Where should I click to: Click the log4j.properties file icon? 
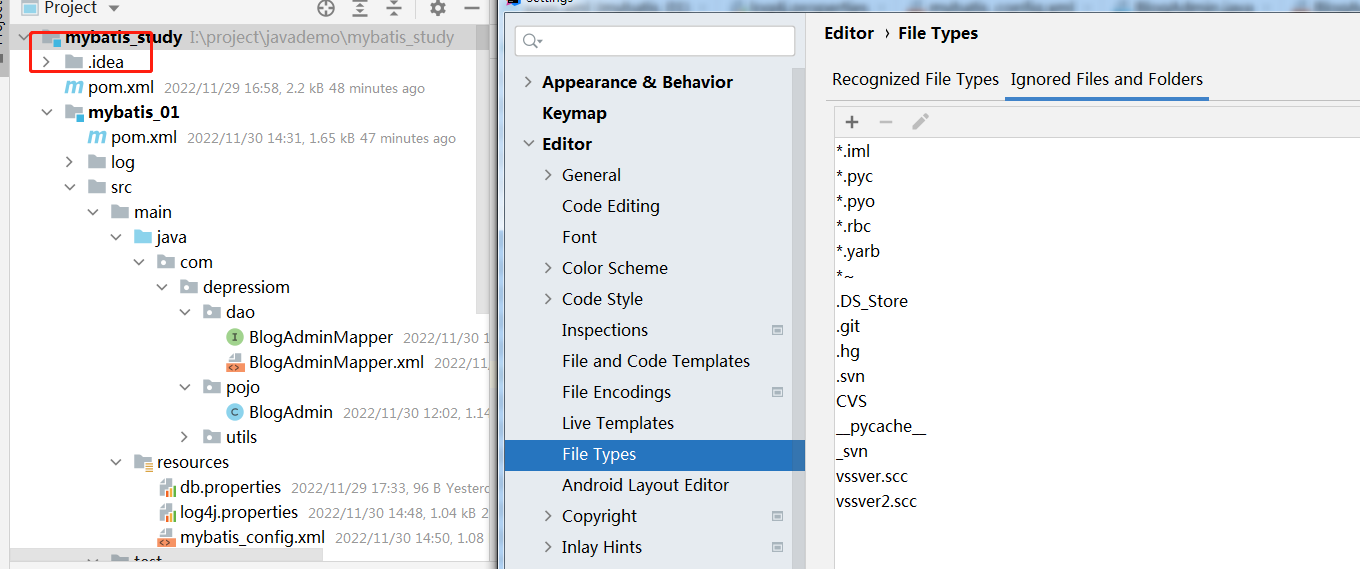pyautogui.click(x=167, y=513)
